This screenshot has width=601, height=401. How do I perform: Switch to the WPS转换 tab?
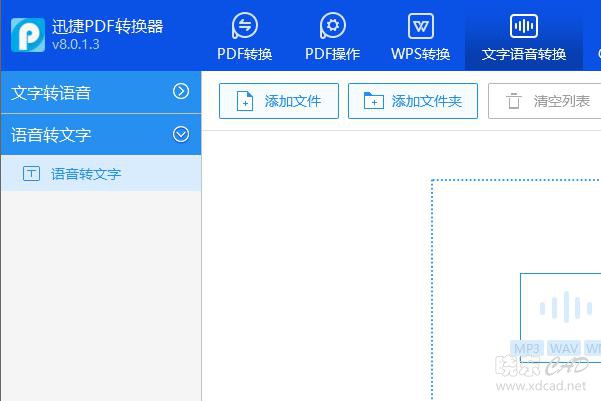[420, 36]
